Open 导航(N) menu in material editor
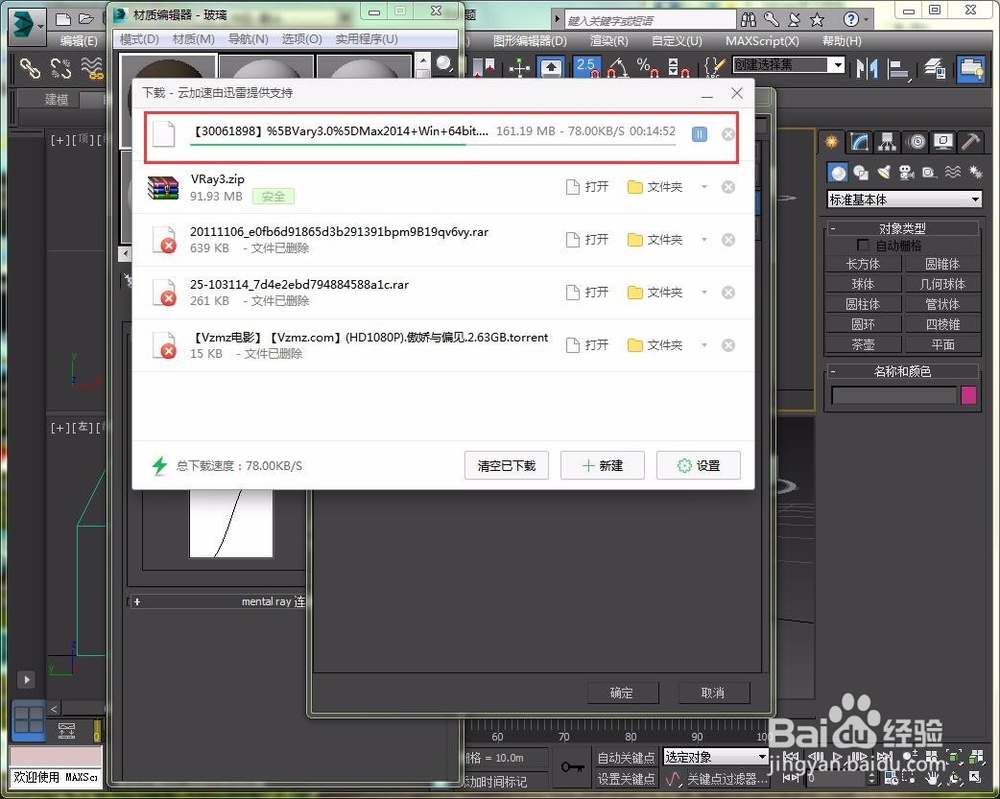Viewport: 1000px width, 799px height. 248,39
